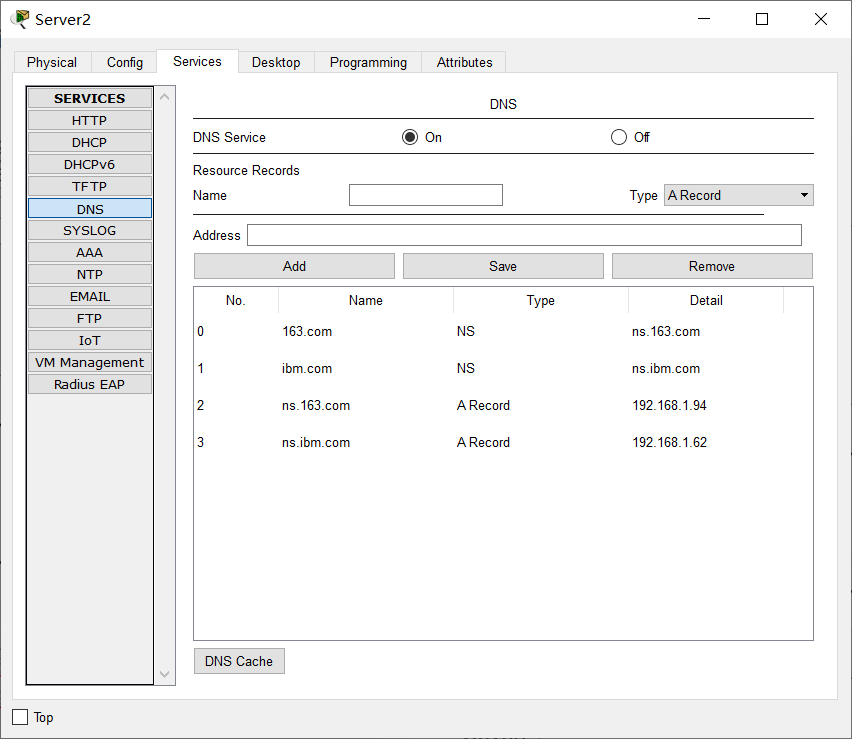
Task: Open the NTP service
Action: click(x=90, y=274)
